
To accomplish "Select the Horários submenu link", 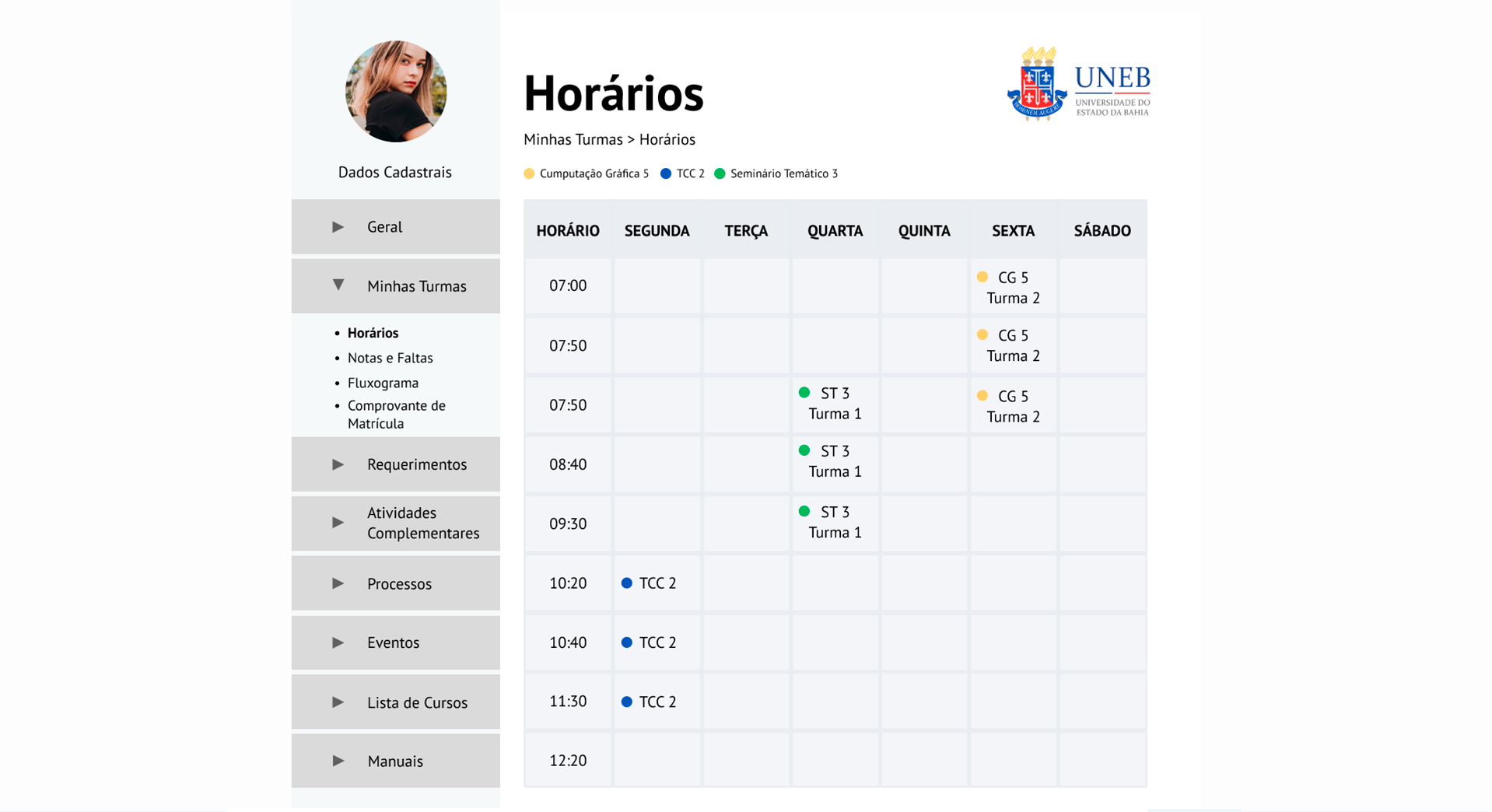I will (x=373, y=333).
